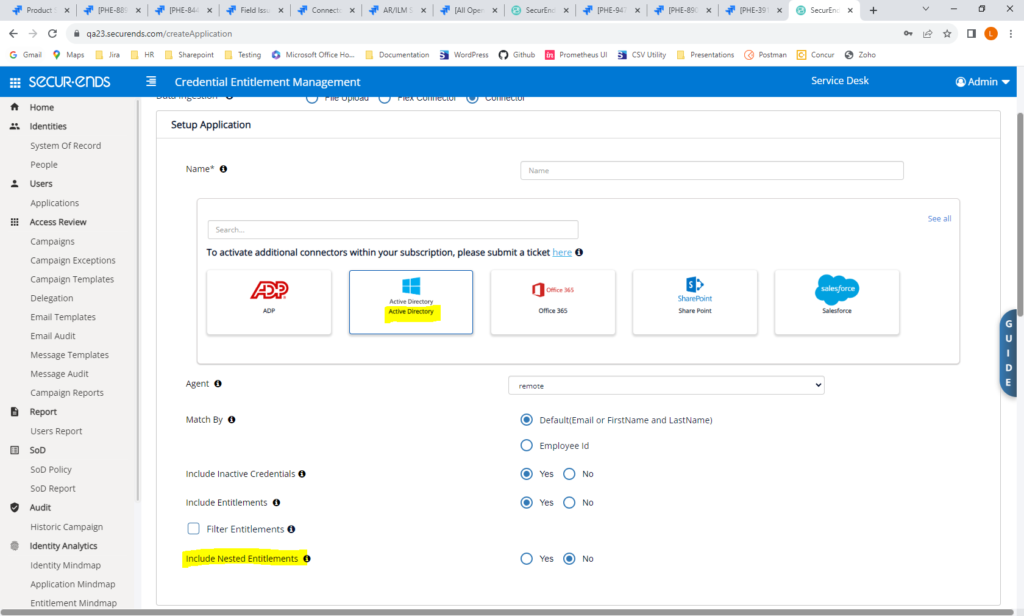Select the Active Directory connector card

pos(411,302)
